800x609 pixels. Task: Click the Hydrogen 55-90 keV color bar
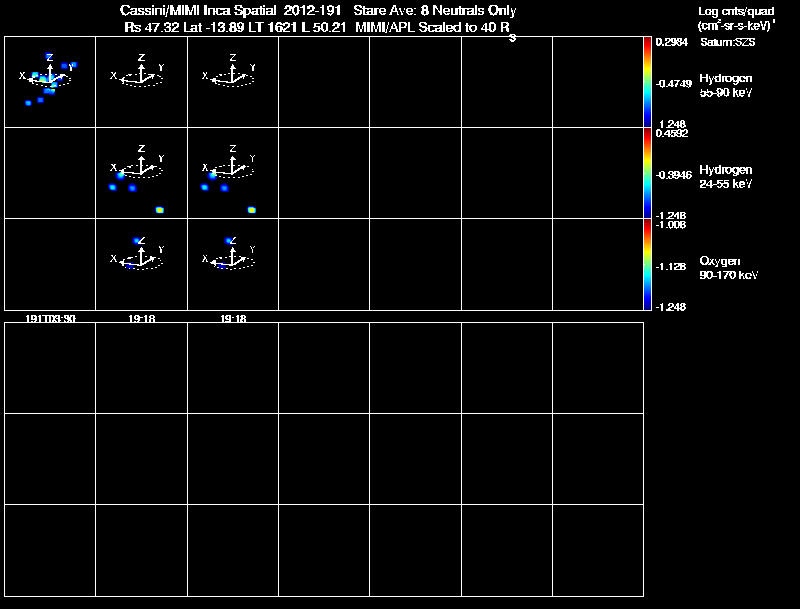pyautogui.click(x=647, y=82)
